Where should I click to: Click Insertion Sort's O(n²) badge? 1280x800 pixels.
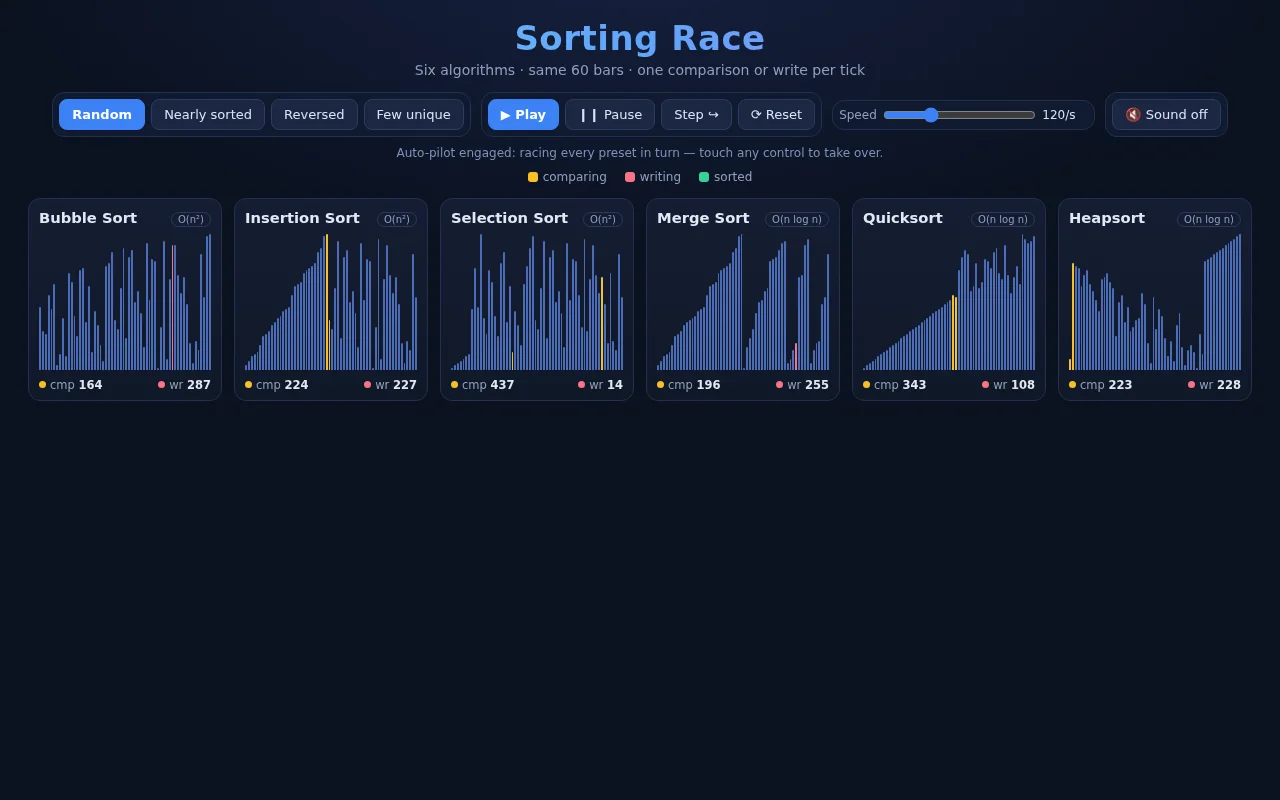point(397,219)
